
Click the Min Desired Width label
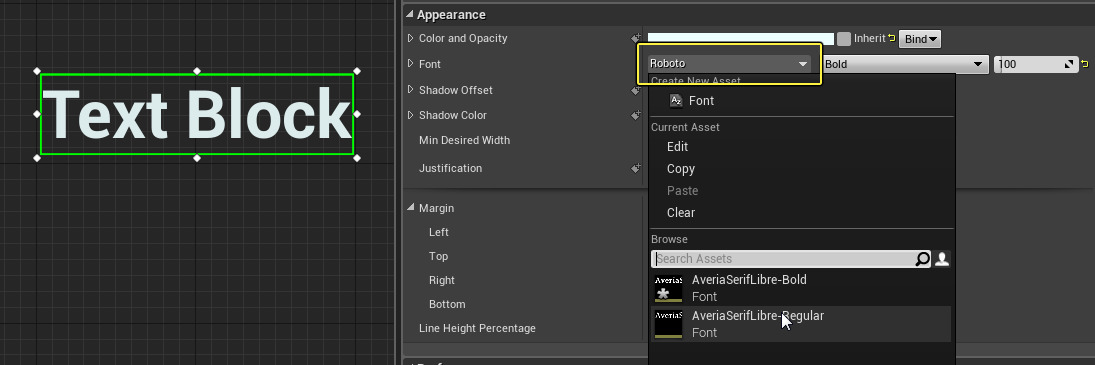pyautogui.click(x=464, y=140)
